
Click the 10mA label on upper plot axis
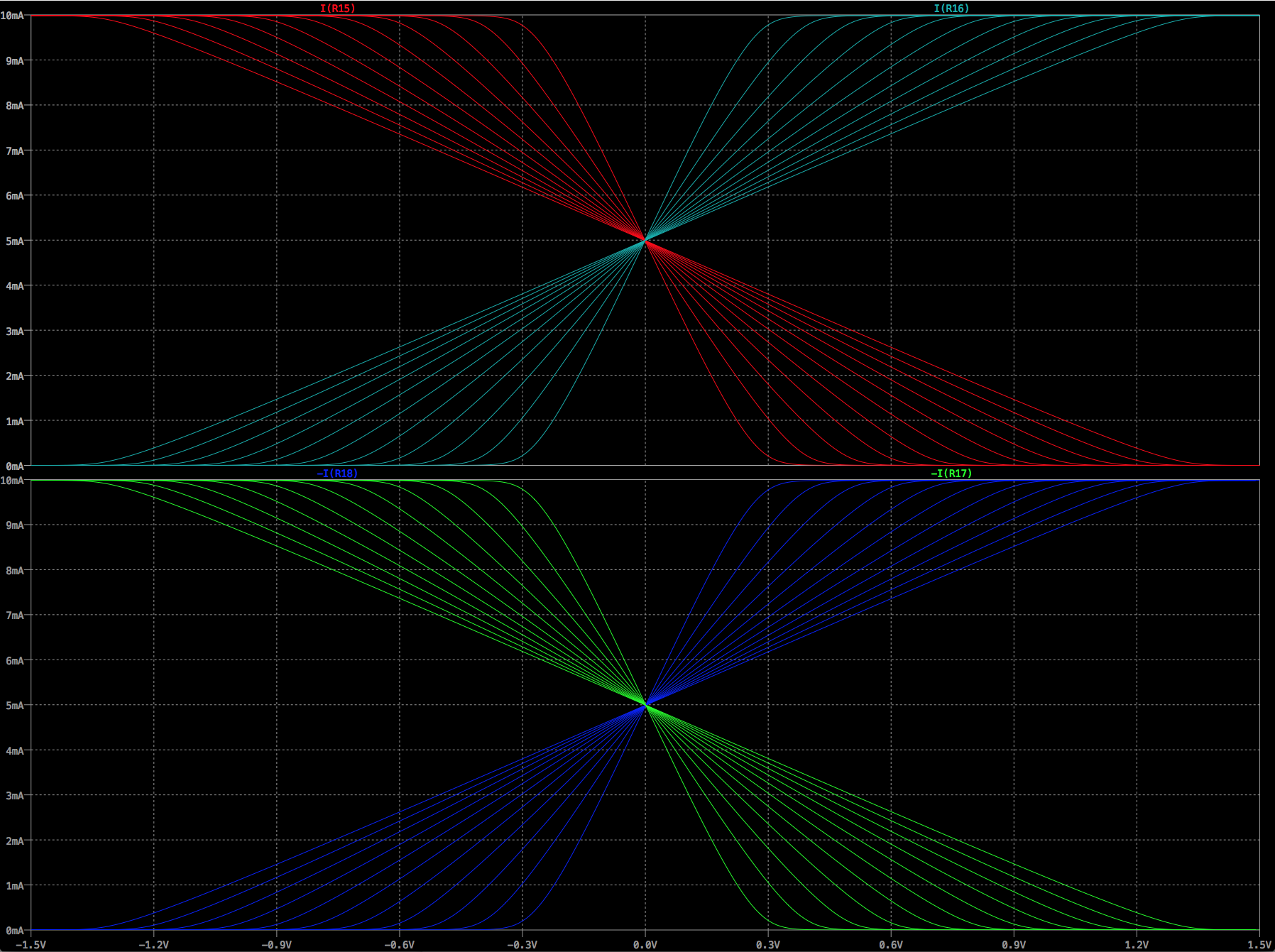12,16
